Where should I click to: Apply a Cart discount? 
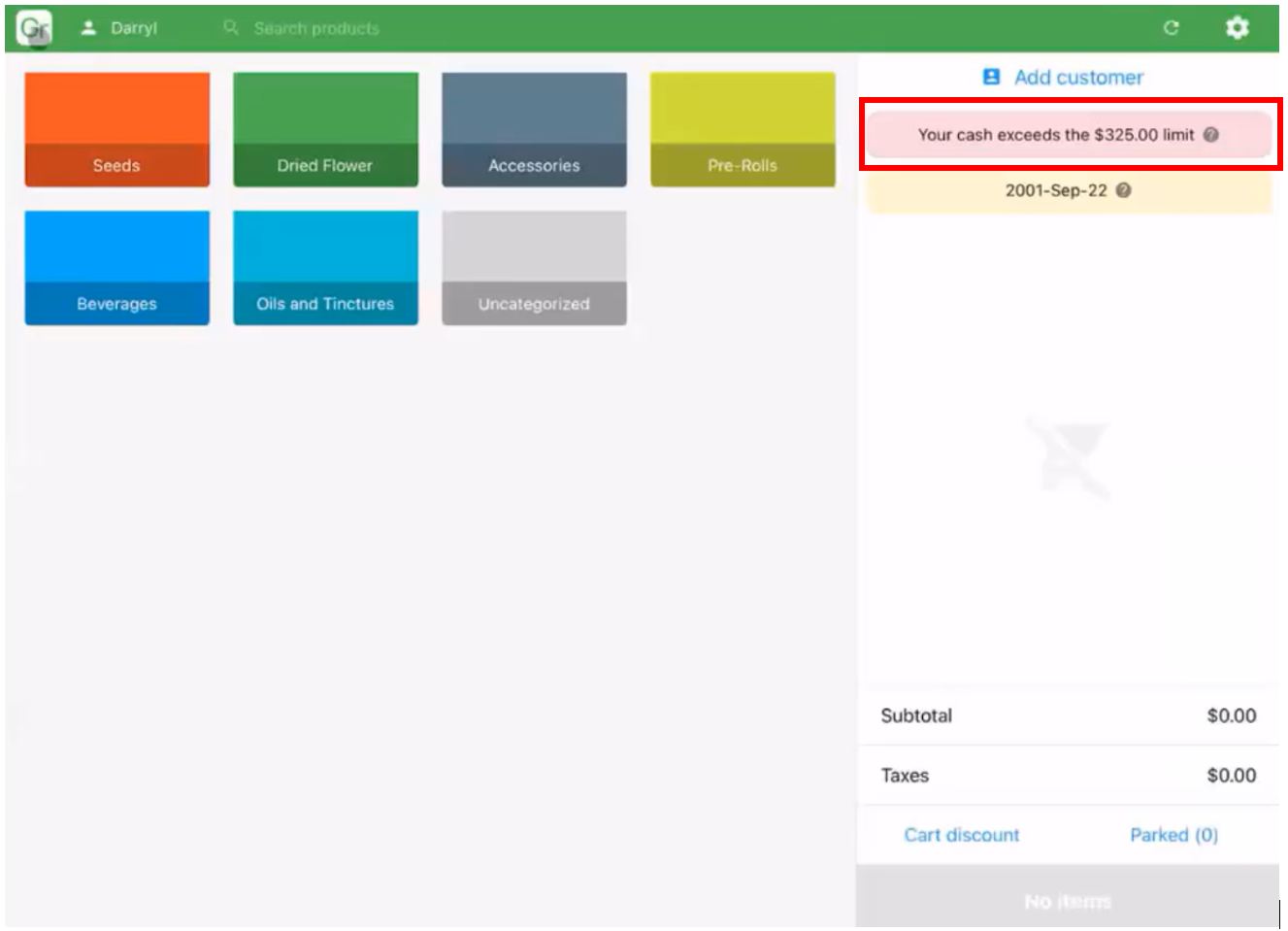tap(962, 835)
